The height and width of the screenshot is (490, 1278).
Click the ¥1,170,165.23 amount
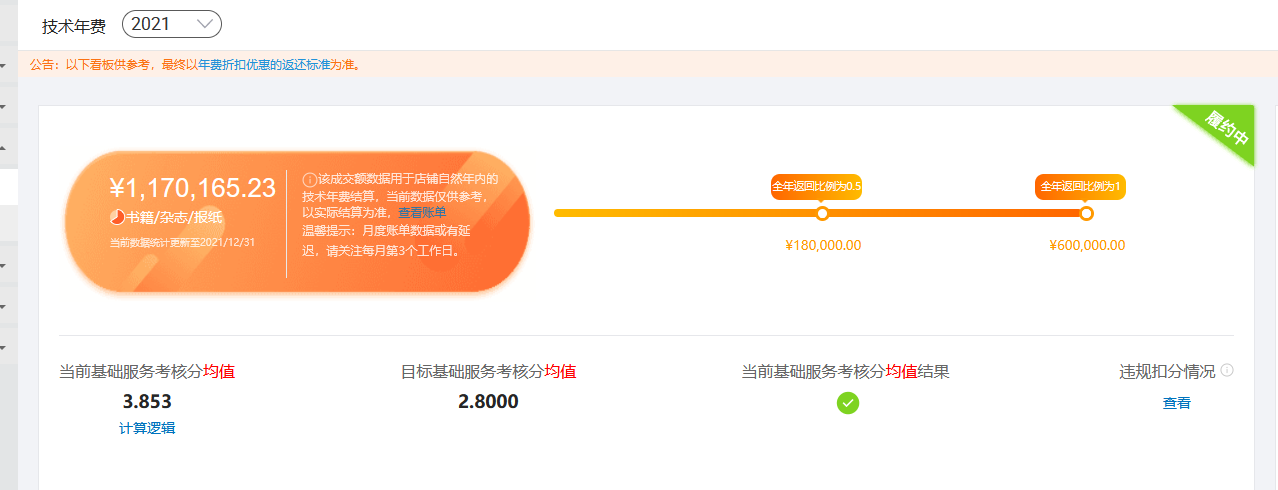[x=192, y=188]
